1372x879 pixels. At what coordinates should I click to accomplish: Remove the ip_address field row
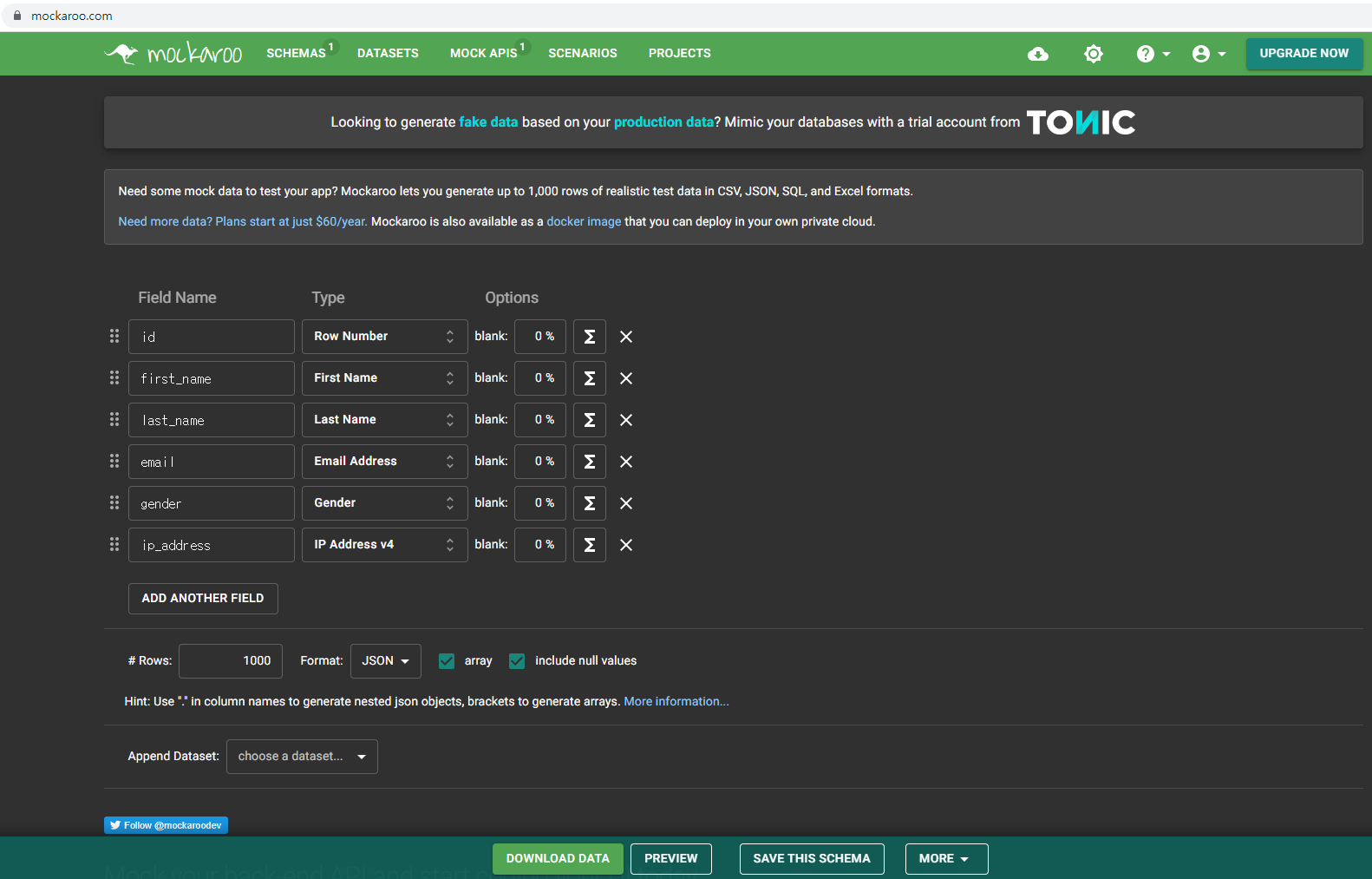pyautogui.click(x=626, y=545)
